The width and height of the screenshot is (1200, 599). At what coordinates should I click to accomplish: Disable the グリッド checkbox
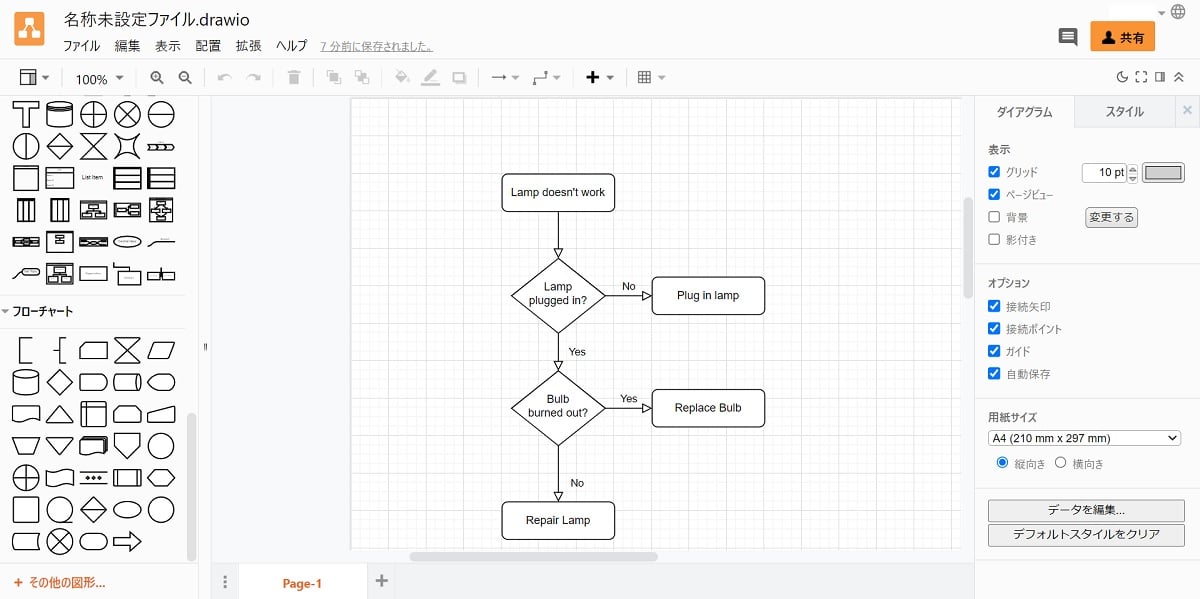pos(994,172)
